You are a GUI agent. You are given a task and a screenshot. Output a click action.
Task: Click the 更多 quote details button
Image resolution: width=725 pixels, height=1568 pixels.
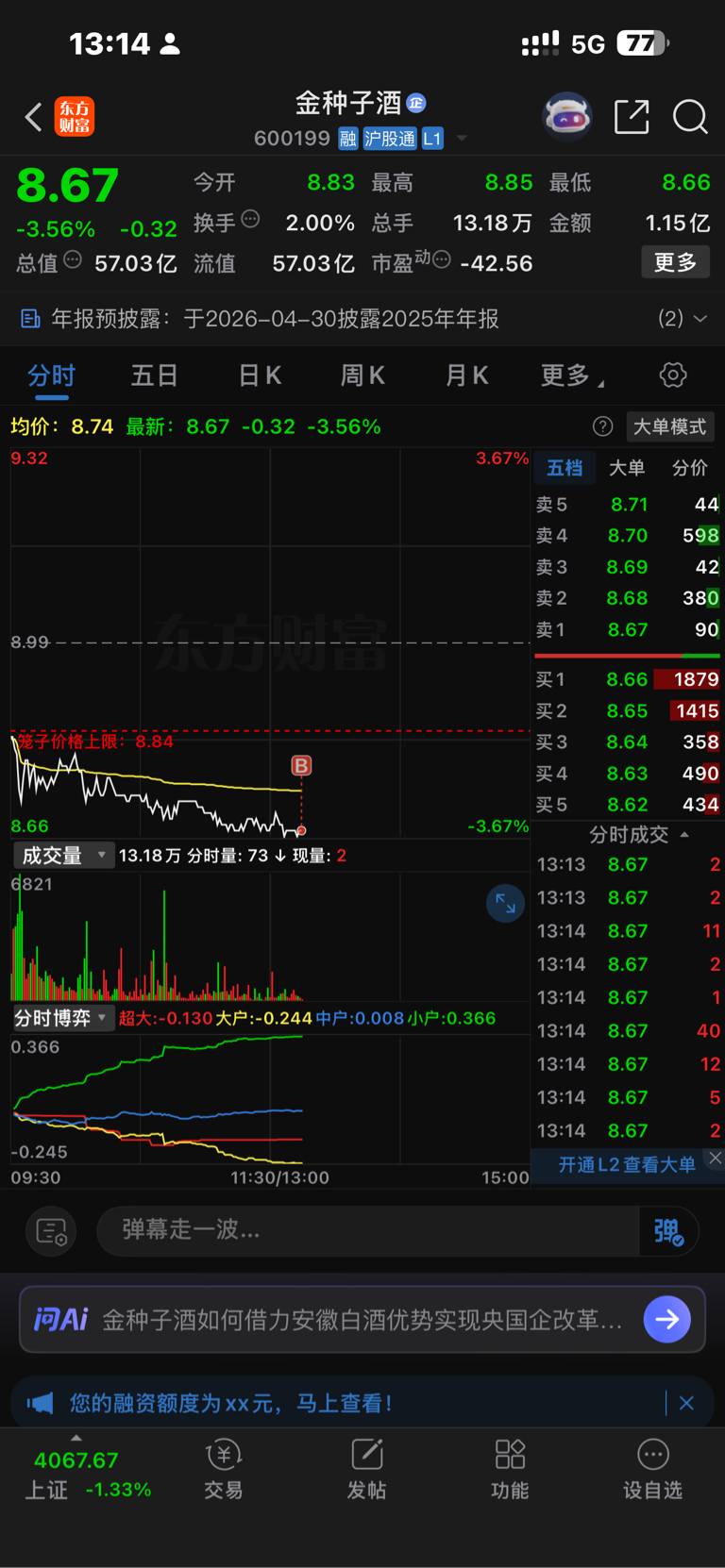(x=676, y=262)
